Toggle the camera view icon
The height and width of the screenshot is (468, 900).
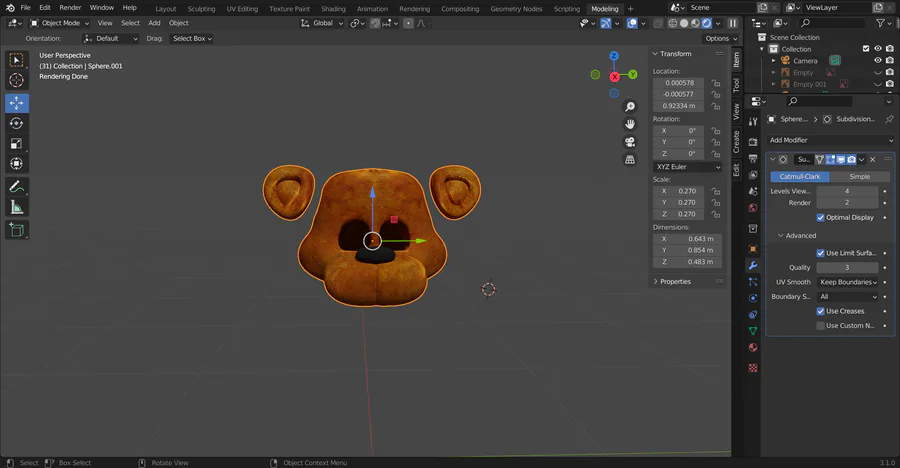pos(630,142)
